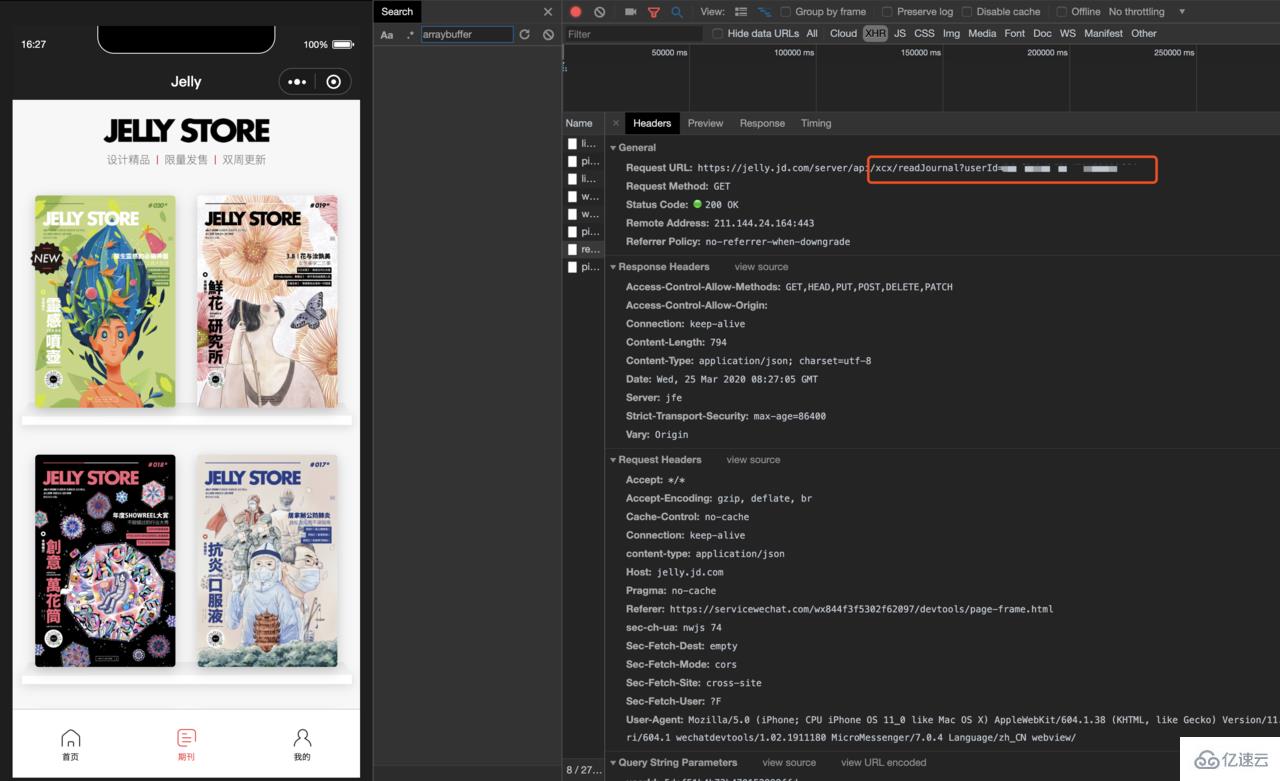The image size is (1280, 781).
Task: Open magazine cover issue #018
Action: click(105, 561)
